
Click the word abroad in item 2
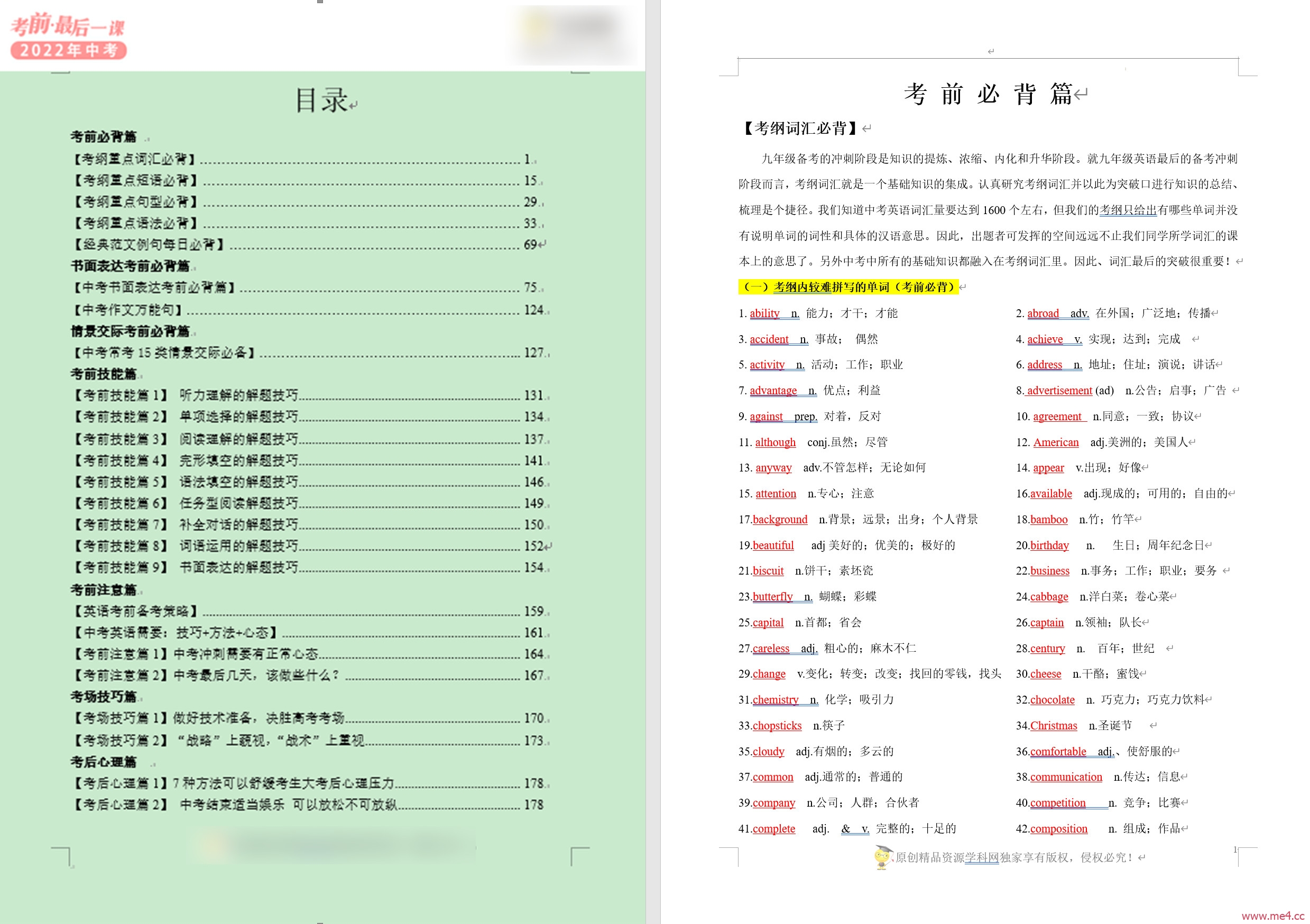pos(1043,313)
